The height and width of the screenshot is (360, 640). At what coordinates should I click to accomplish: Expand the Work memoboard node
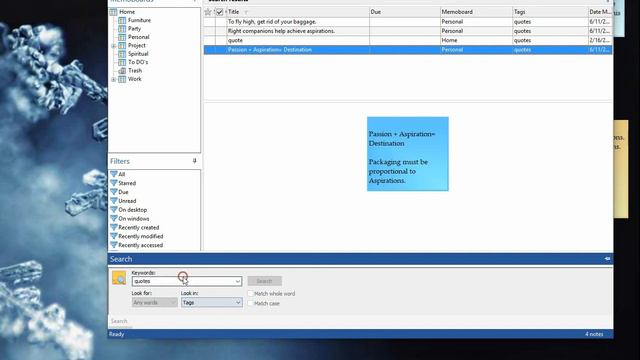(x=113, y=79)
